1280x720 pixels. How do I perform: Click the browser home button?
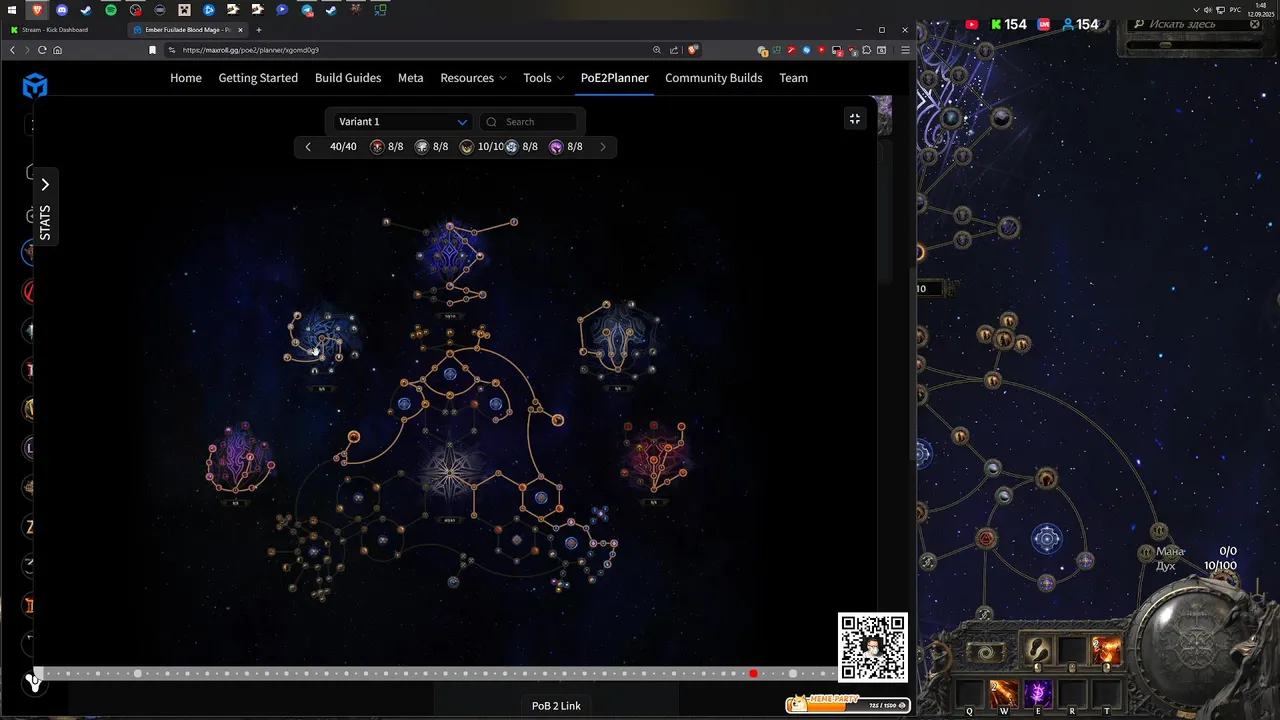(x=57, y=50)
